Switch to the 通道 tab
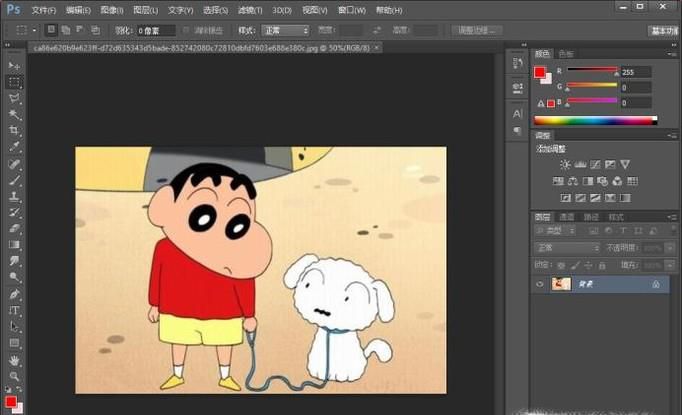The image size is (682, 415). (567, 217)
